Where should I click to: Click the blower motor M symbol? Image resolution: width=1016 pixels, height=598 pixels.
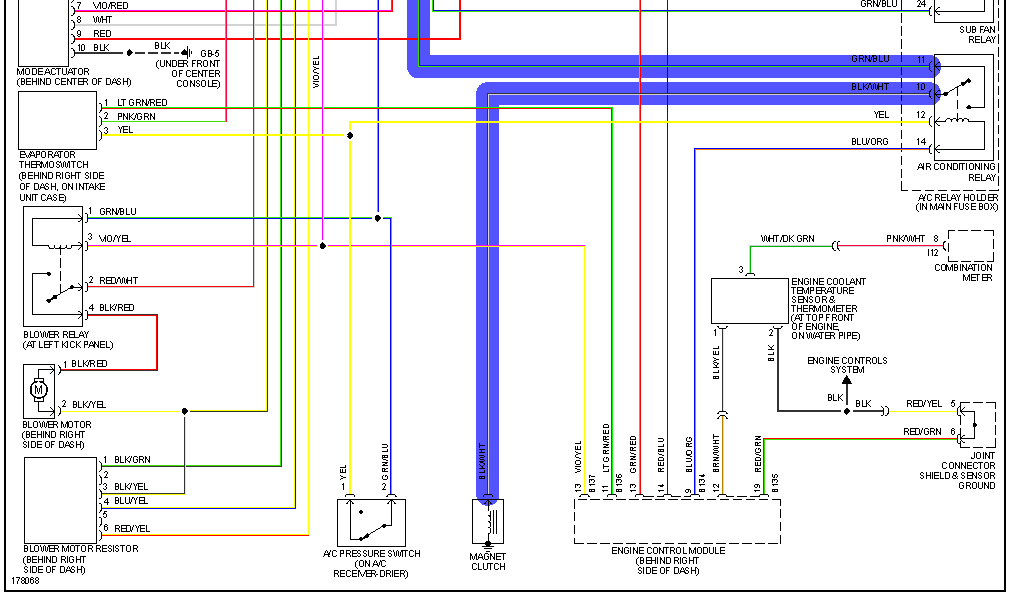pos(41,390)
